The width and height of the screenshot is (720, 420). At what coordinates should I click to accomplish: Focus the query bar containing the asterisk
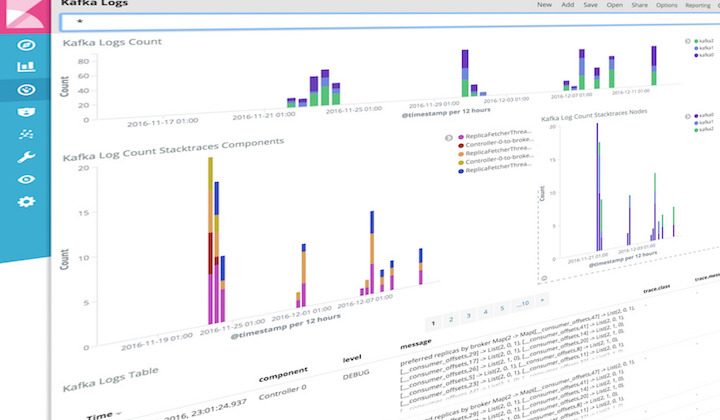389,22
